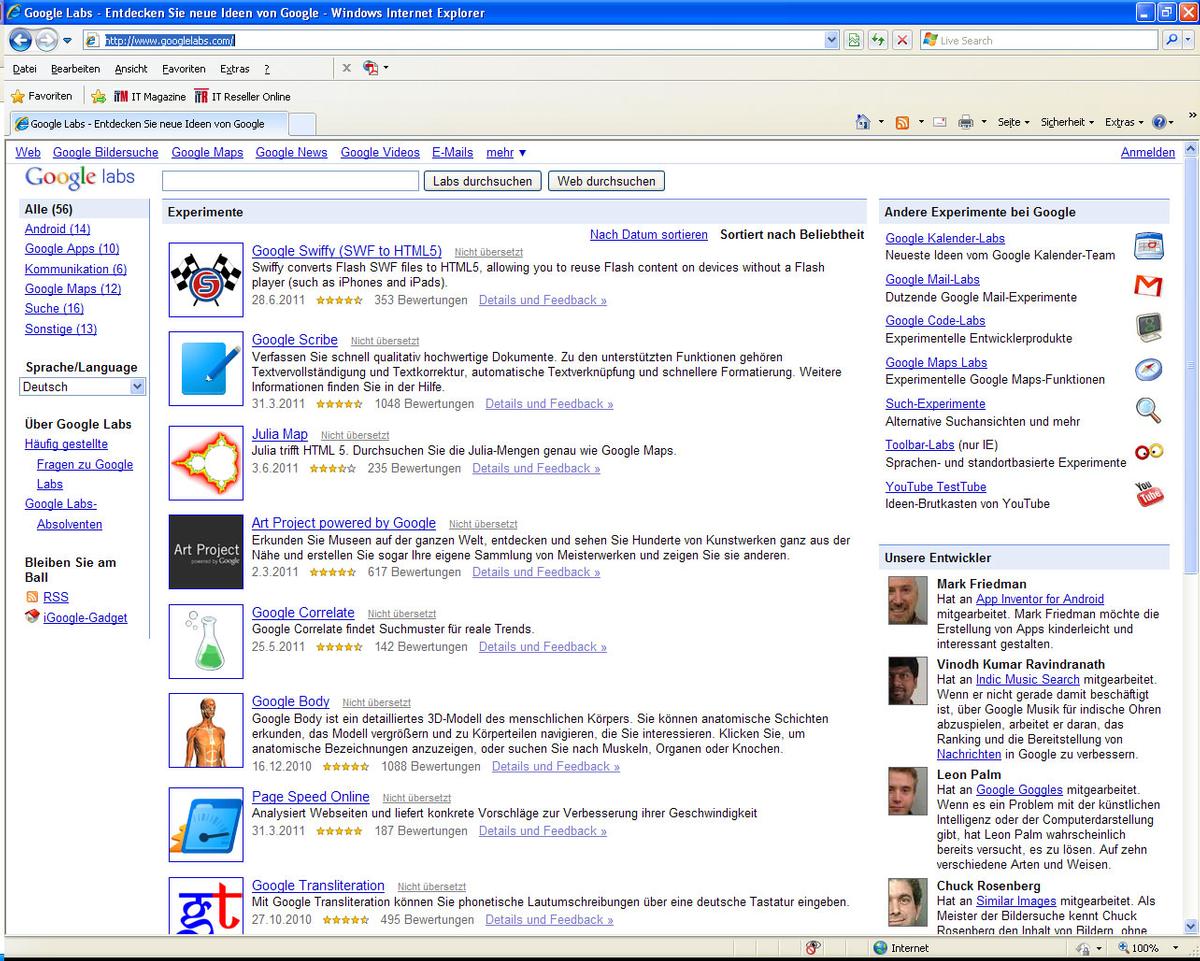Open the Sprache/Language Deutsch dropdown
This screenshot has height=961, width=1200.
83,386
